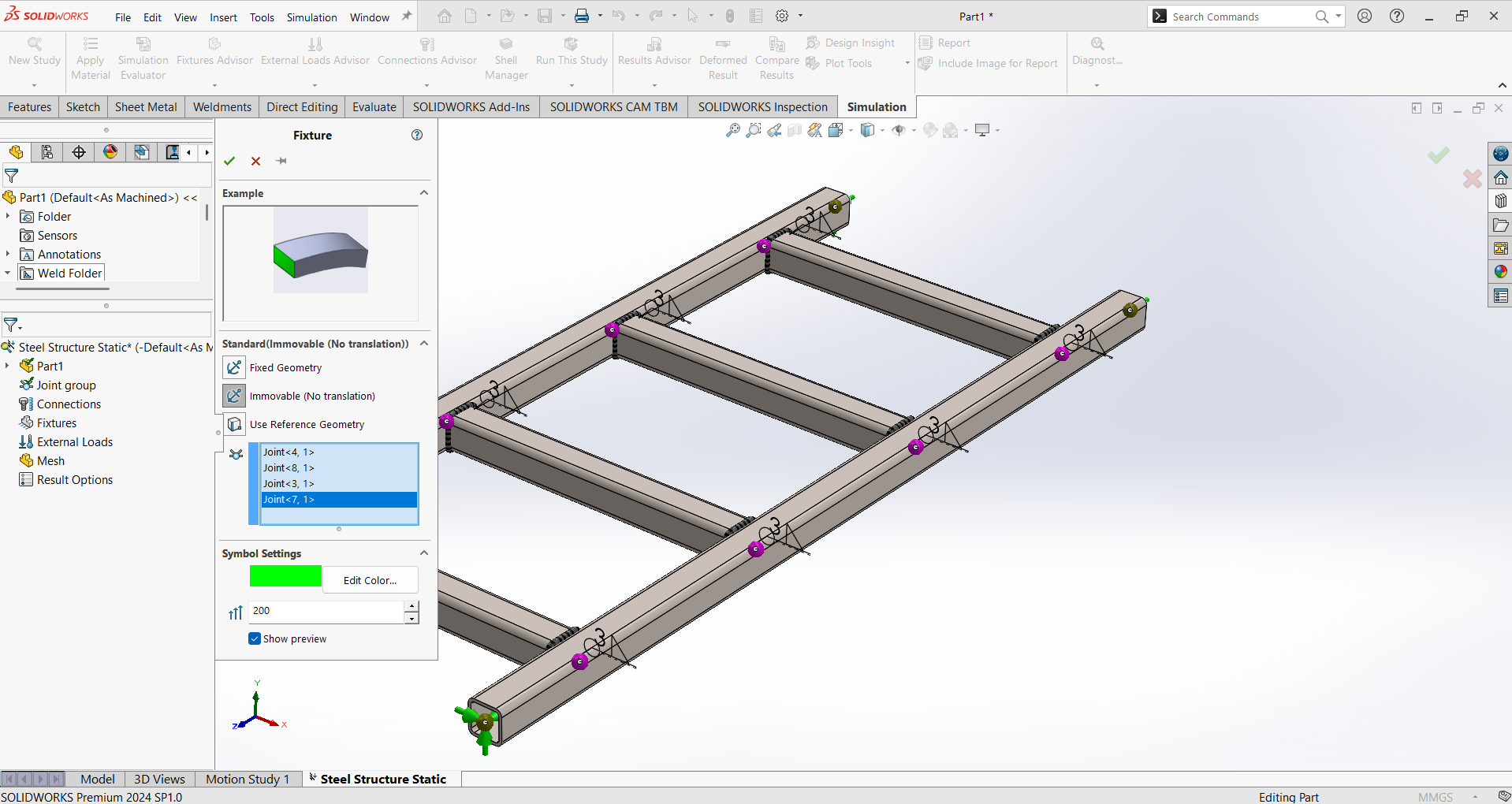
Task: Open the Motion Study 1 tab
Action: click(x=248, y=779)
